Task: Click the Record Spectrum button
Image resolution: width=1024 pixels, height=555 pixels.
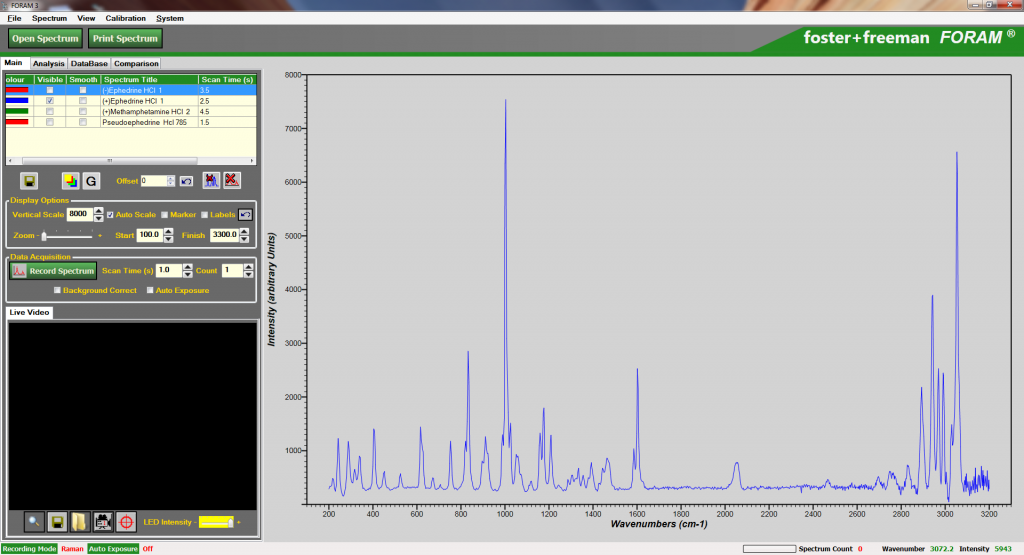Action: coord(54,271)
